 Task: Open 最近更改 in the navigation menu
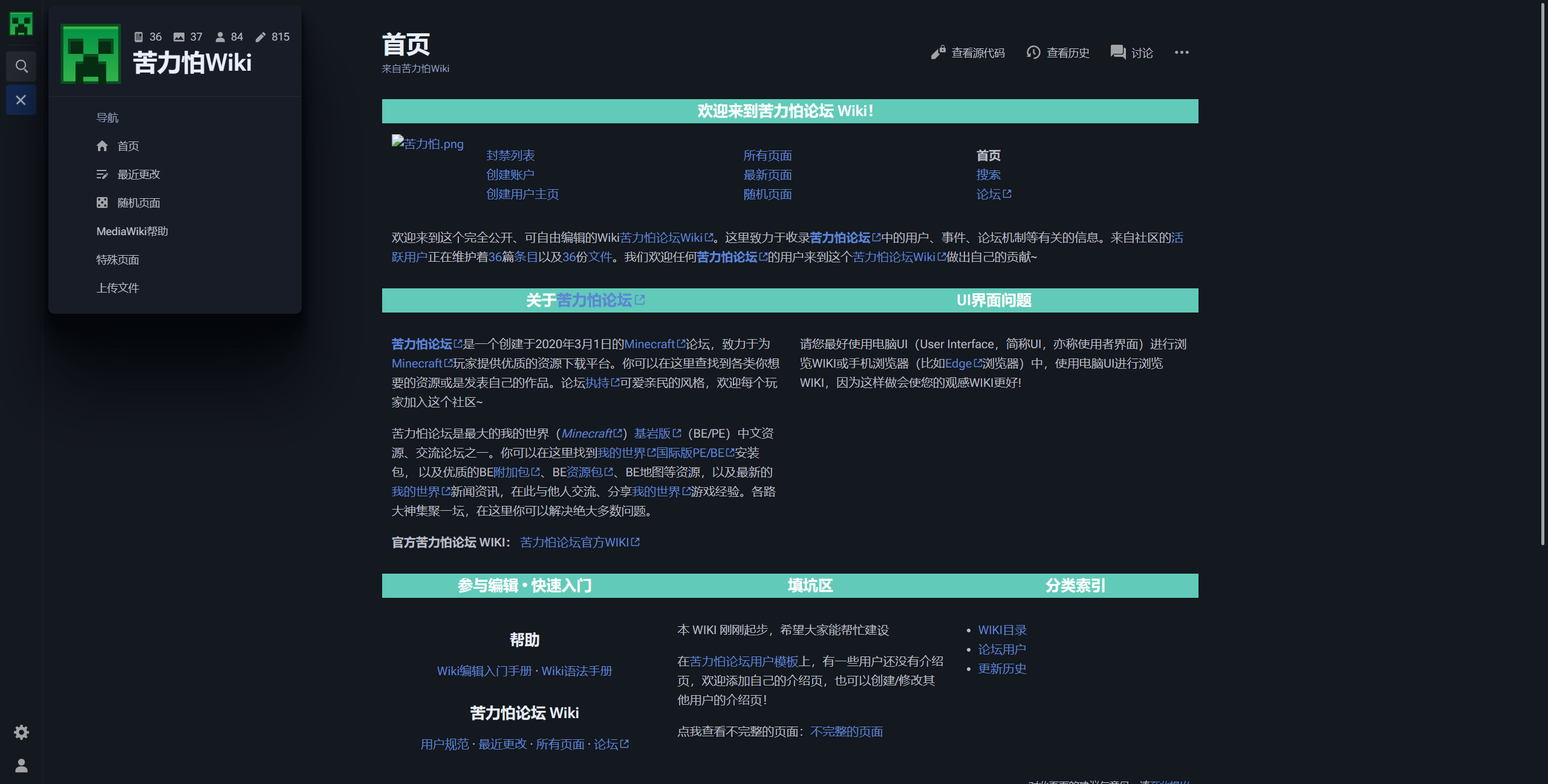tap(128, 174)
